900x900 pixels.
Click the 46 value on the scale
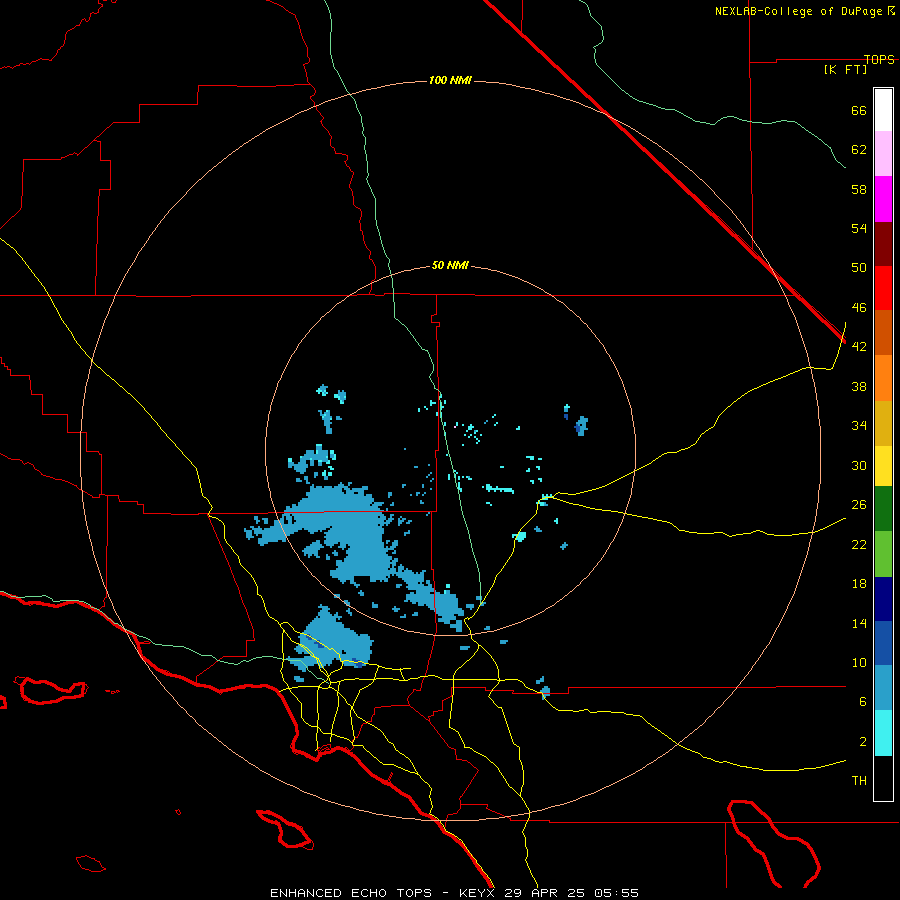coord(859,308)
